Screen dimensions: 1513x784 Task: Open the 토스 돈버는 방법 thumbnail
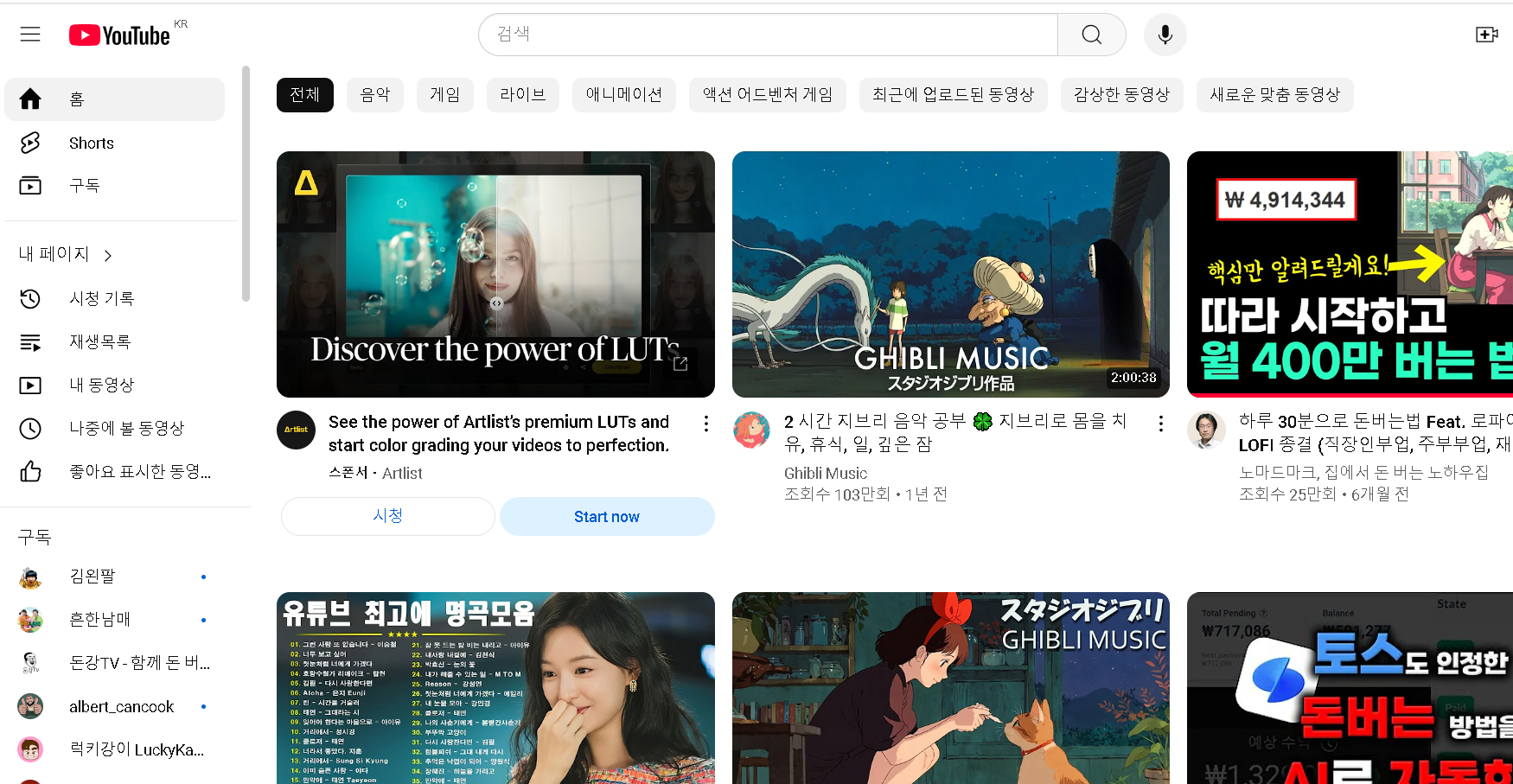(1350, 688)
